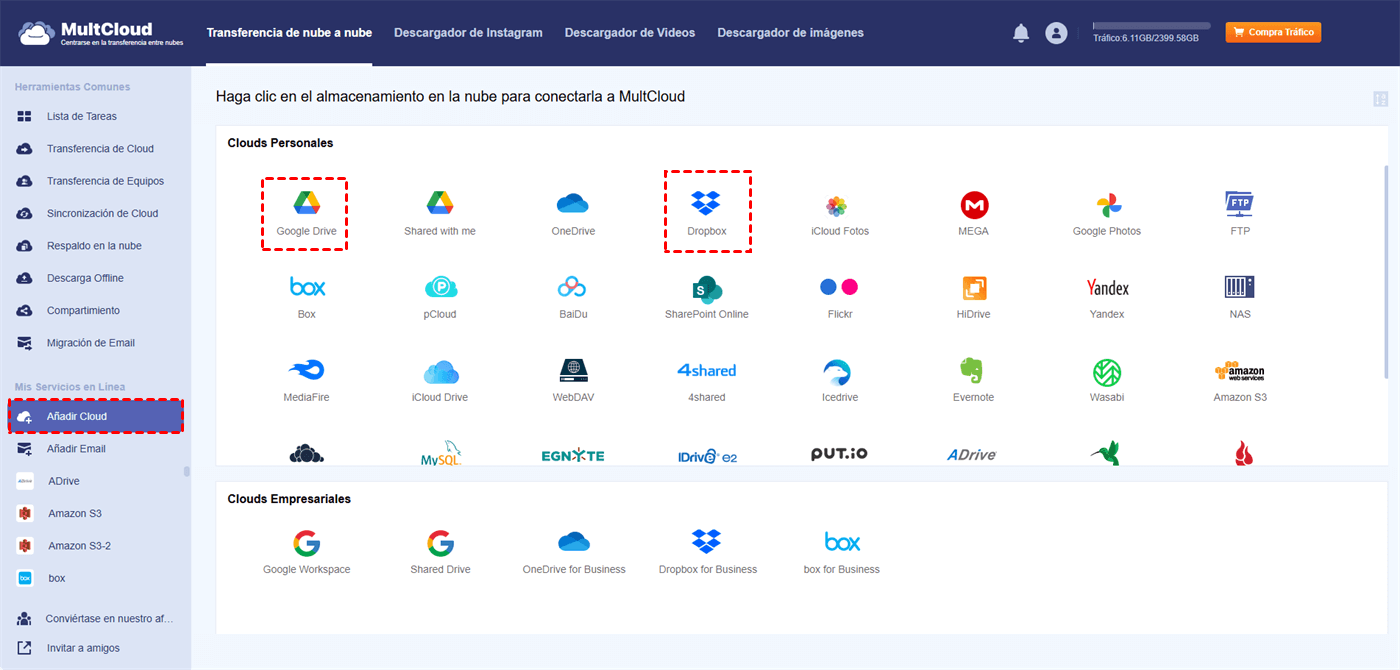Go to Respaldo en la nube
1400x670 pixels.
pyautogui.click(x=95, y=246)
